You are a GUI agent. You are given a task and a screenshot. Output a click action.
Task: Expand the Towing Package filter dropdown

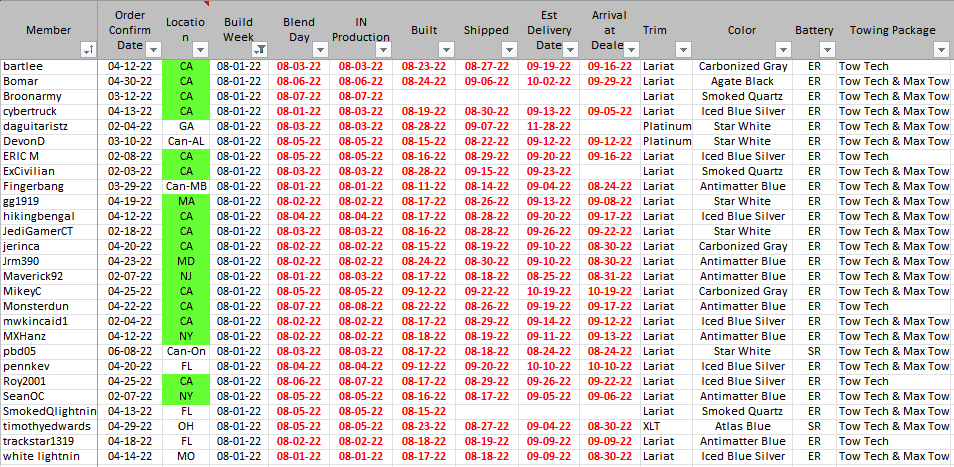[x=941, y=49]
